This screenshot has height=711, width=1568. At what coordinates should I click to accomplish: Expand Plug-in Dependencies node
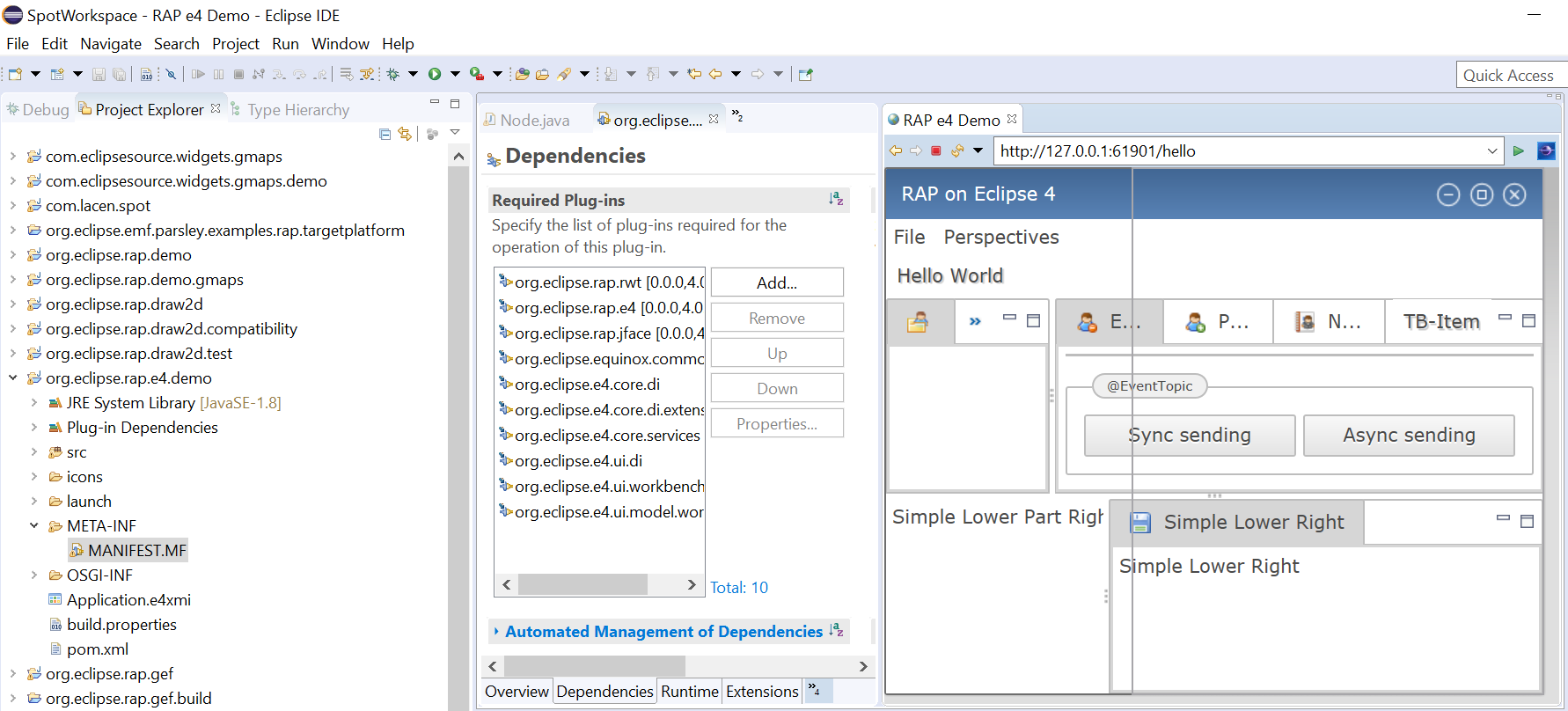tap(34, 428)
